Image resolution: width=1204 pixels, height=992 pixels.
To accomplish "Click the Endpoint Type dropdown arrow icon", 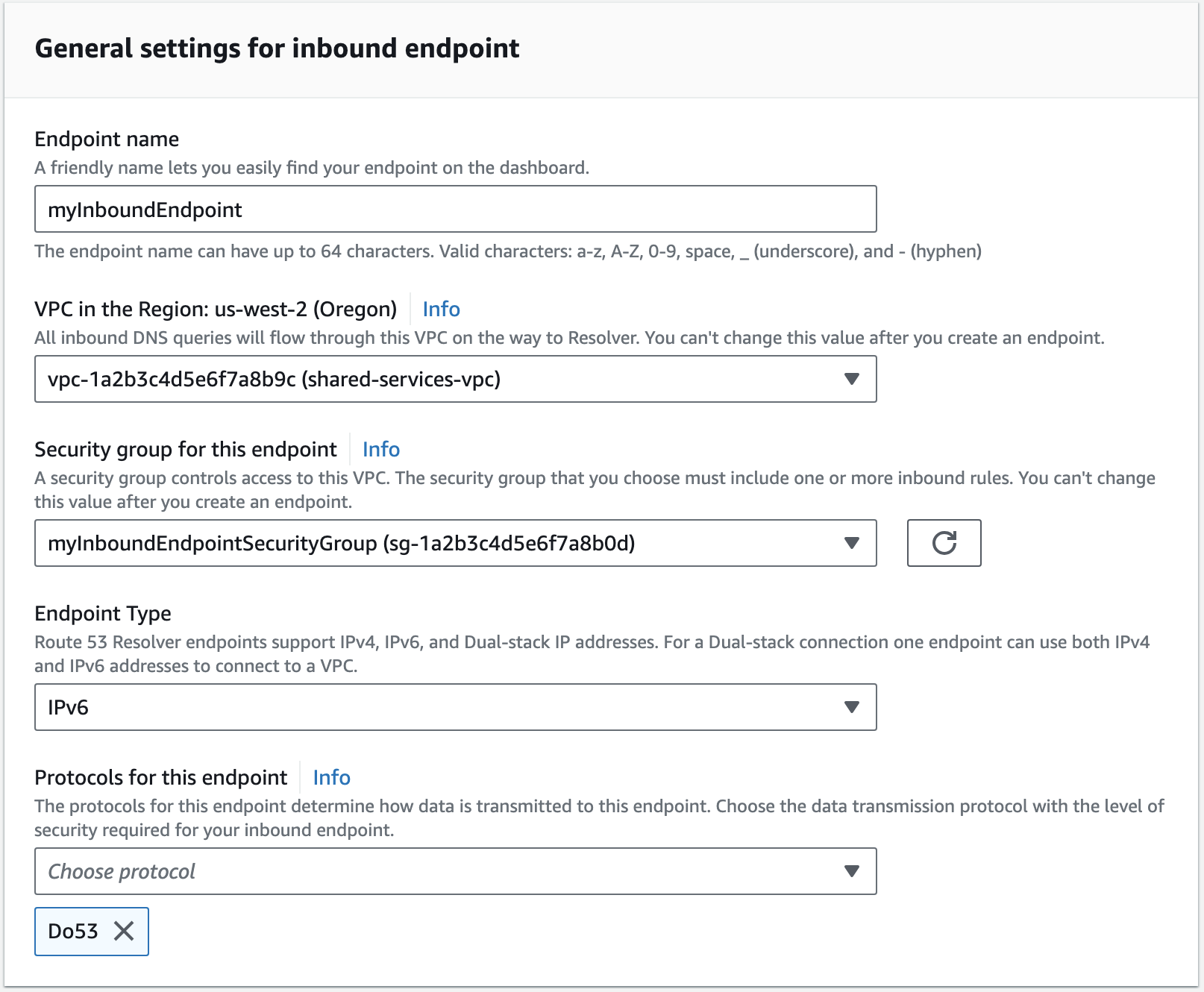I will (850, 707).
